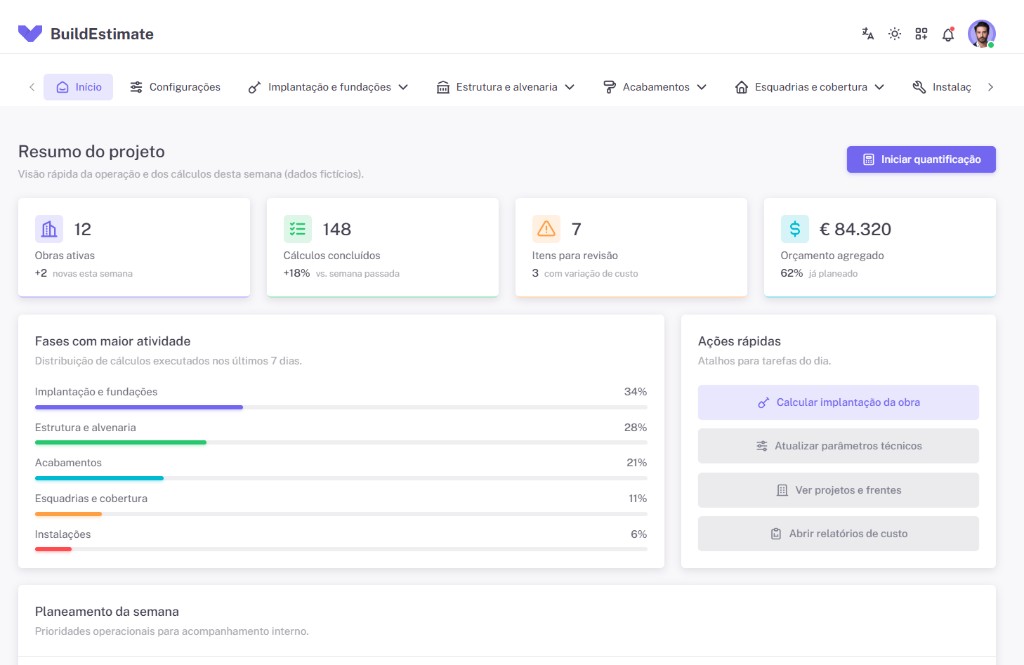
Task: Open the language translation icon
Action: 868,34
